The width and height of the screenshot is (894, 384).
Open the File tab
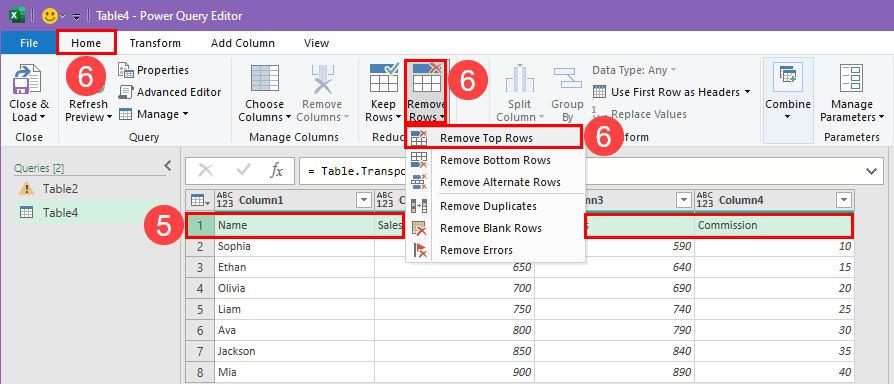coord(29,43)
